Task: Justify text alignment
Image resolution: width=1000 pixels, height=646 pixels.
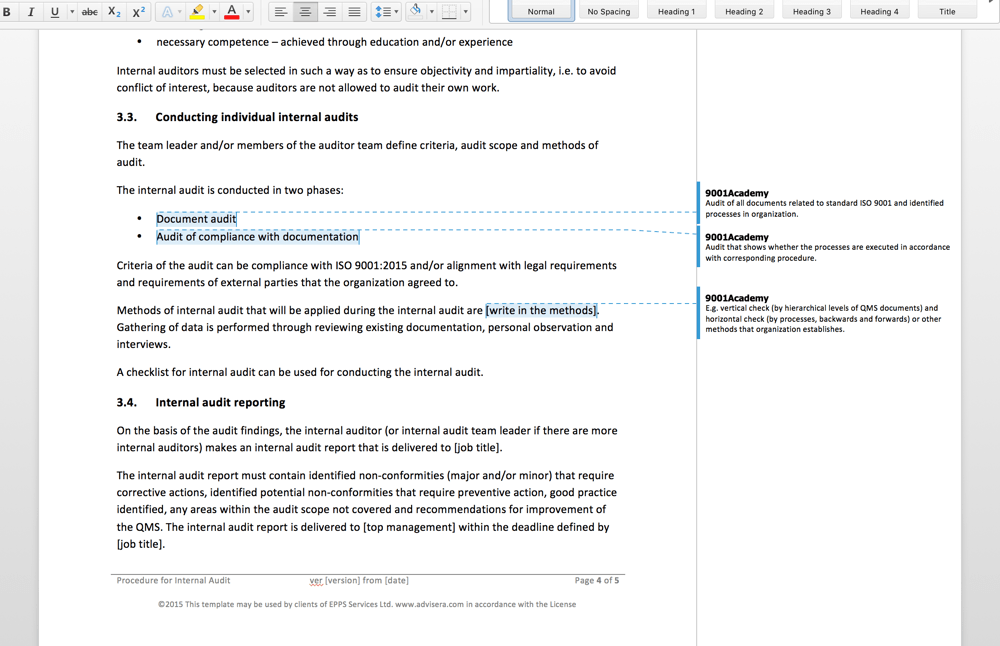Action: pos(354,11)
